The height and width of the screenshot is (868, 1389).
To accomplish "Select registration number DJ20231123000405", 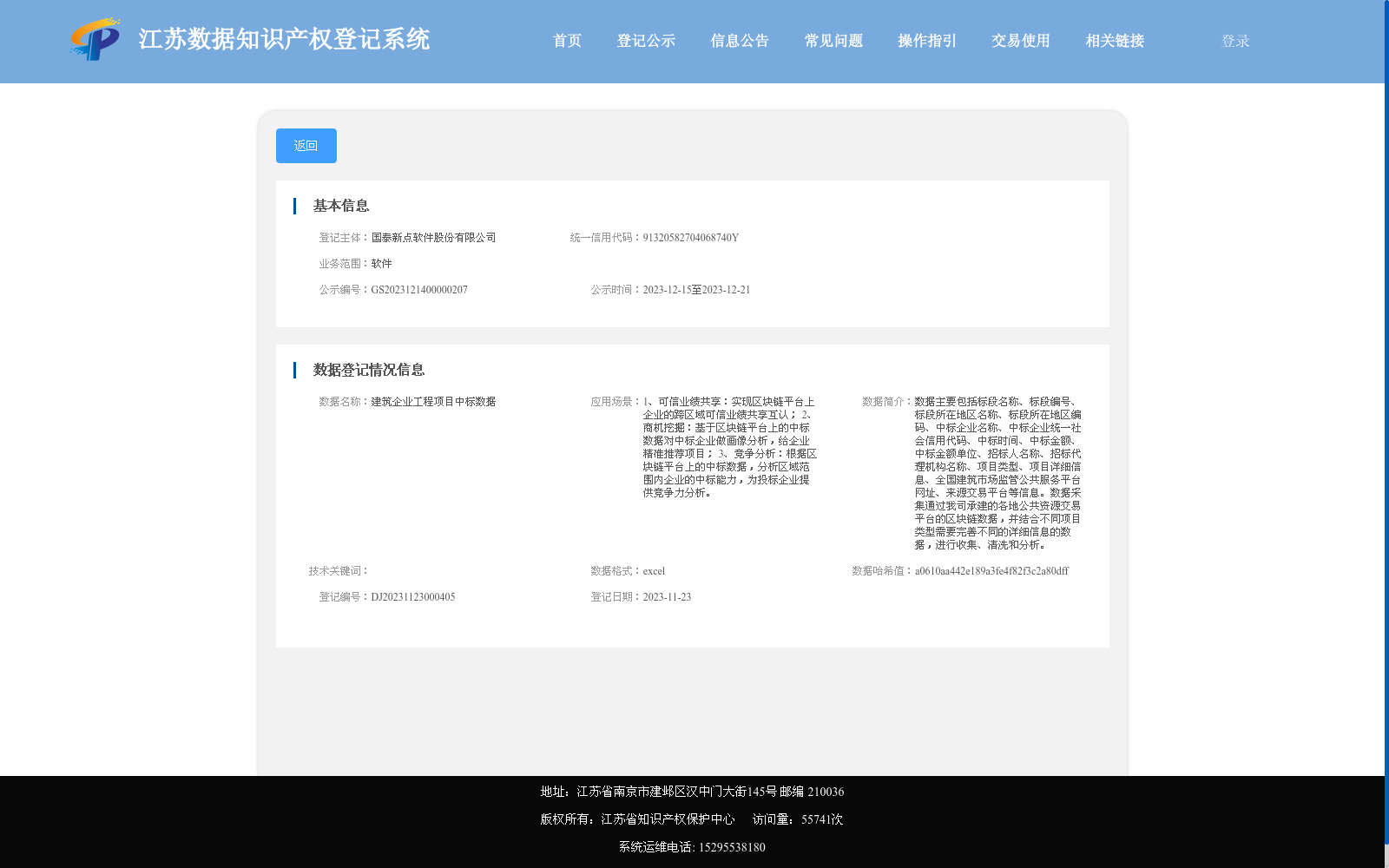I will 412,597.
